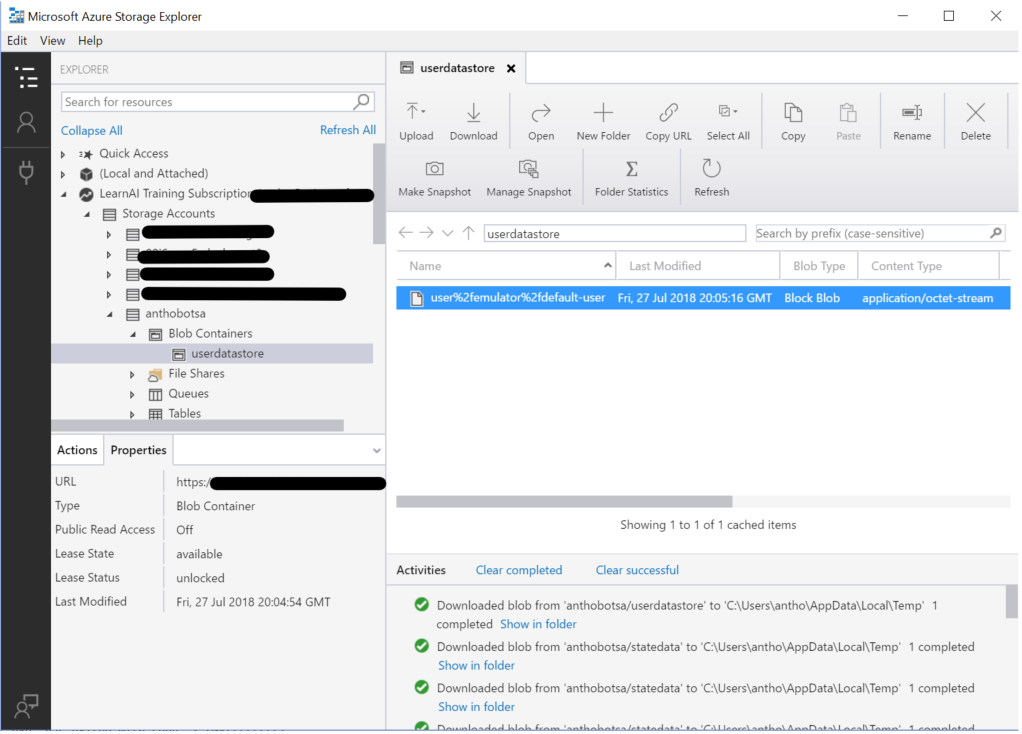Image resolution: width=1022 pixels, height=734 pixels.
Task: Open the feedback icon at sidebar bottom
Action: (27, 705)
